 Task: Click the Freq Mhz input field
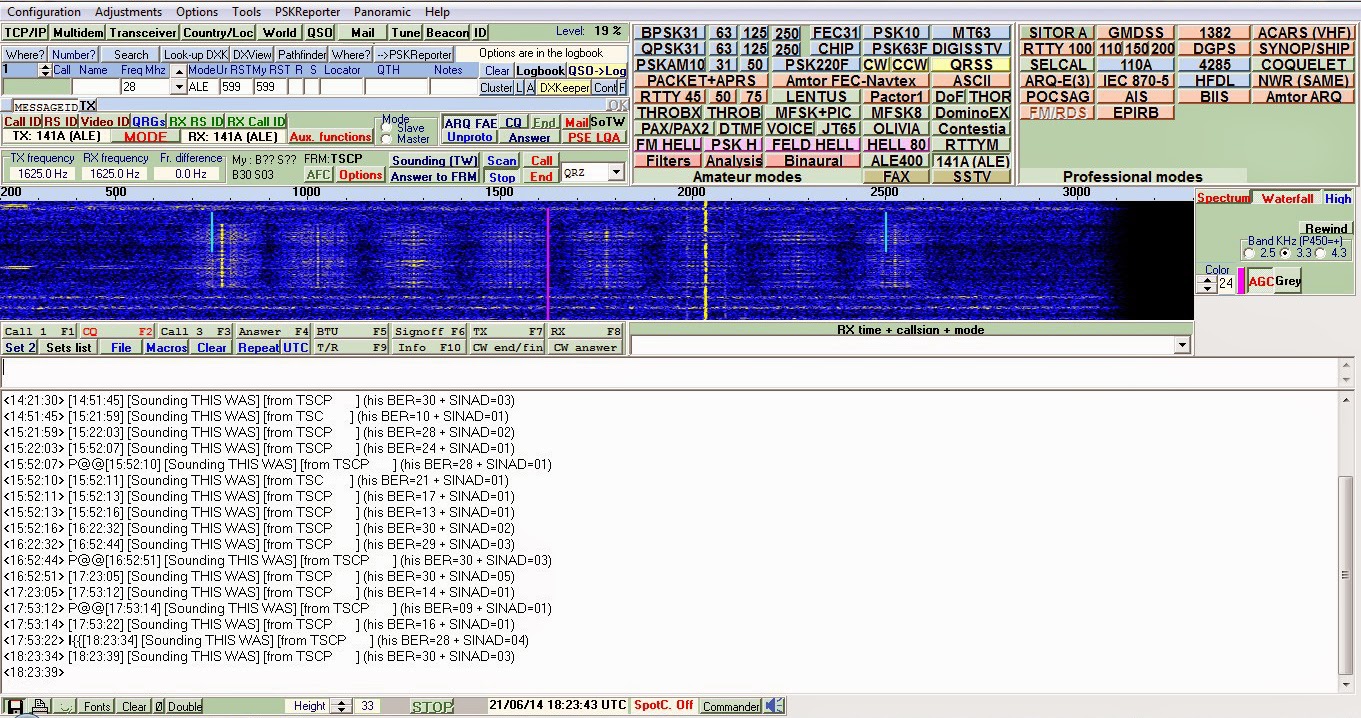[146, 87]
